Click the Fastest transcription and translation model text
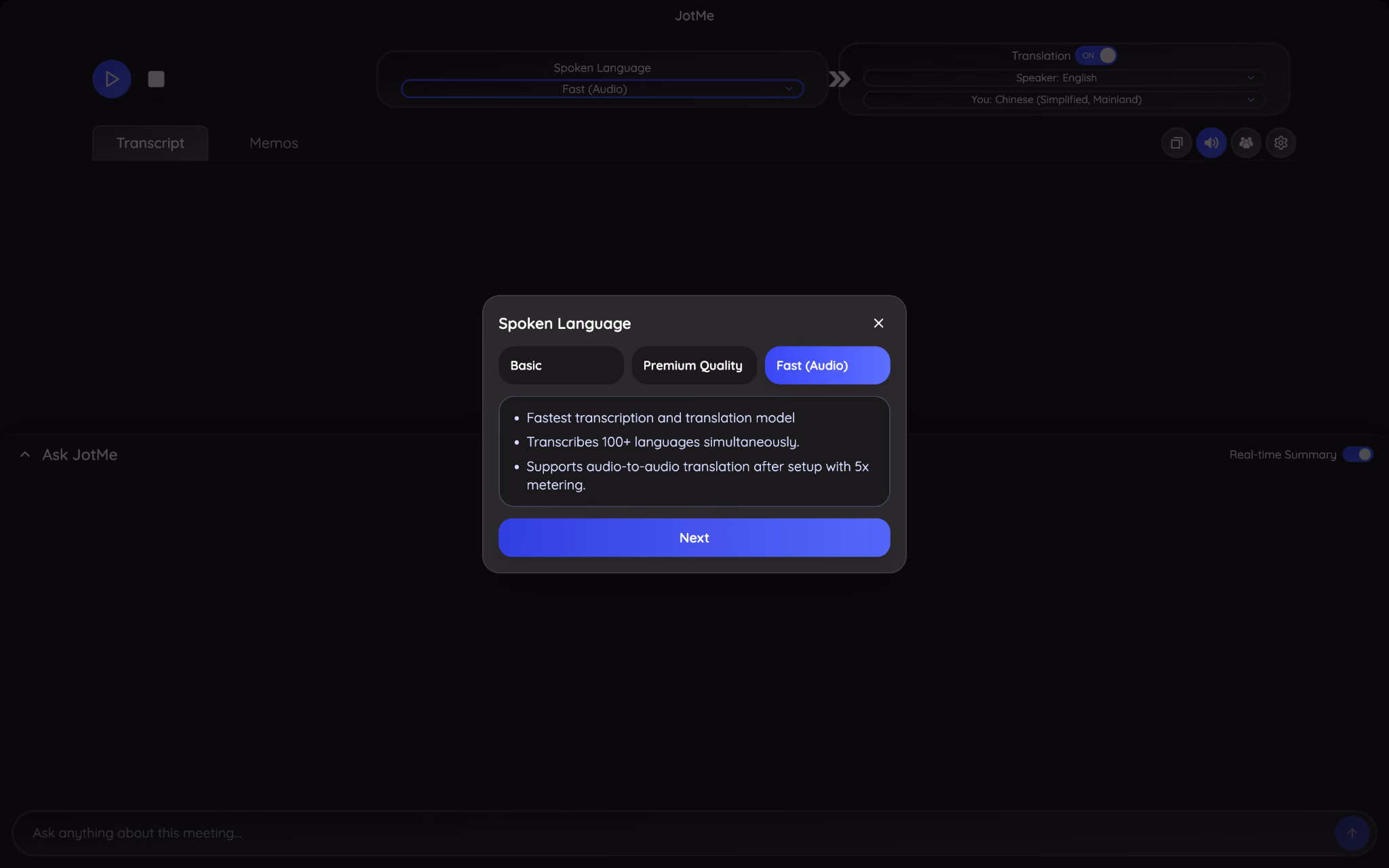The height and width of the screenshot is (868, 1389). click(x=661, y=418)
